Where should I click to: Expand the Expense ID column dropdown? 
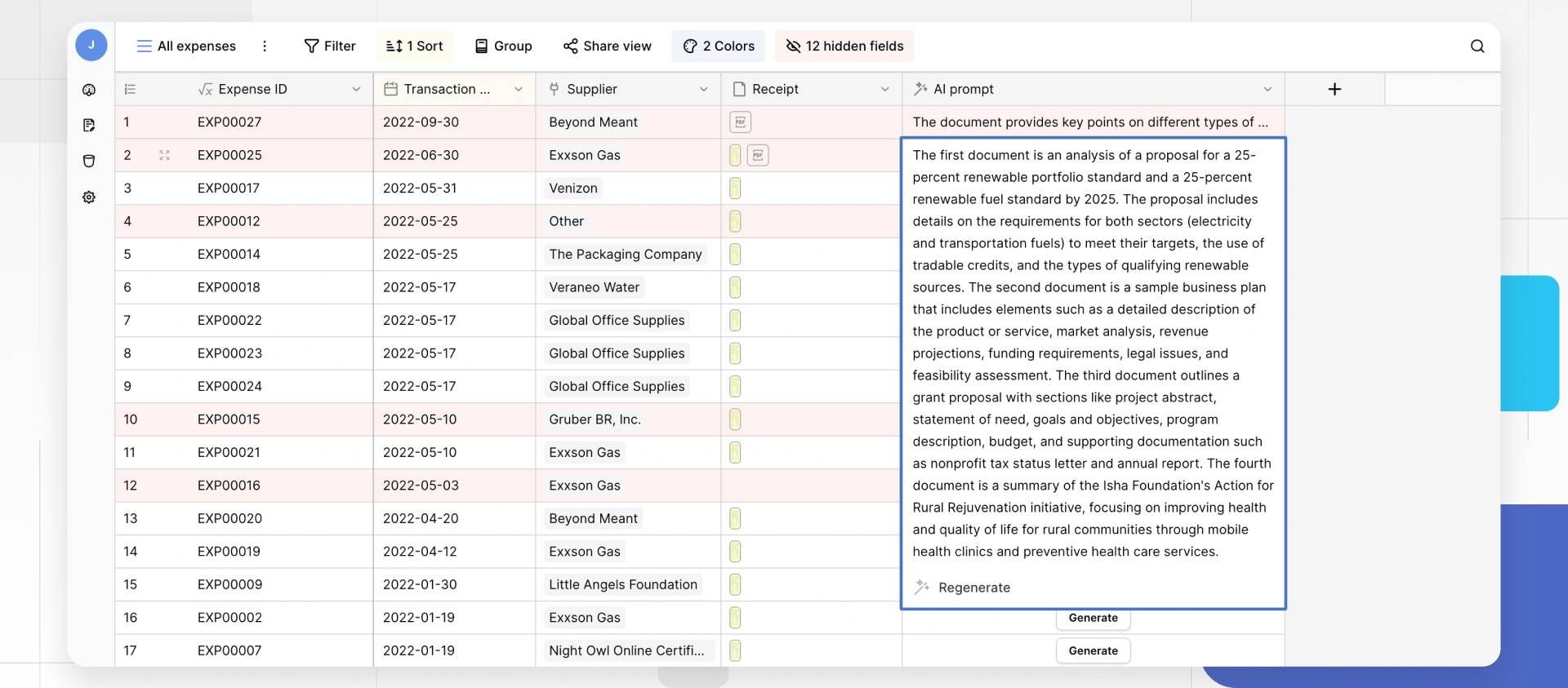[356, 89]
